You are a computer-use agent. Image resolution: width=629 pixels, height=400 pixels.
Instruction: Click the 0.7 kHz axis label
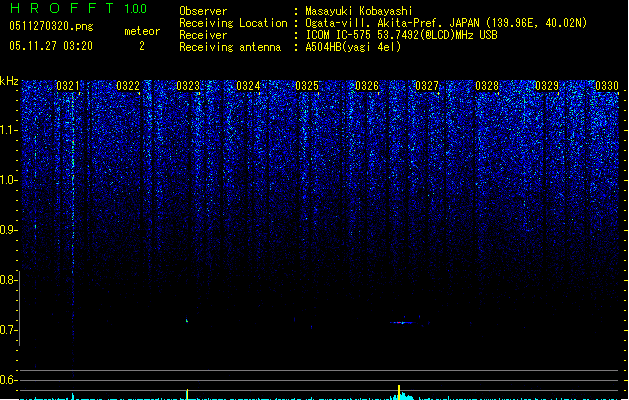coord(9,330)
